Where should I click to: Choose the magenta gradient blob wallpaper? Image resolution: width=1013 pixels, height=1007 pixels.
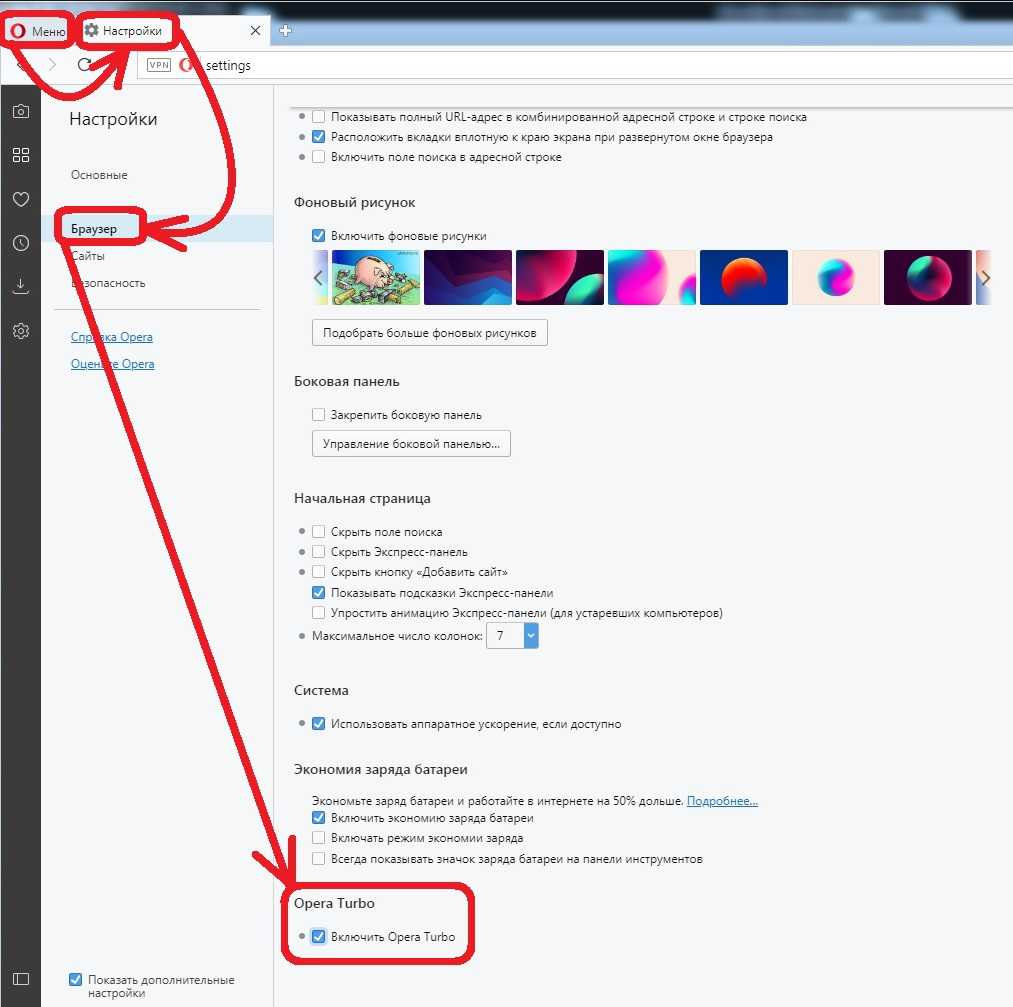652,278
